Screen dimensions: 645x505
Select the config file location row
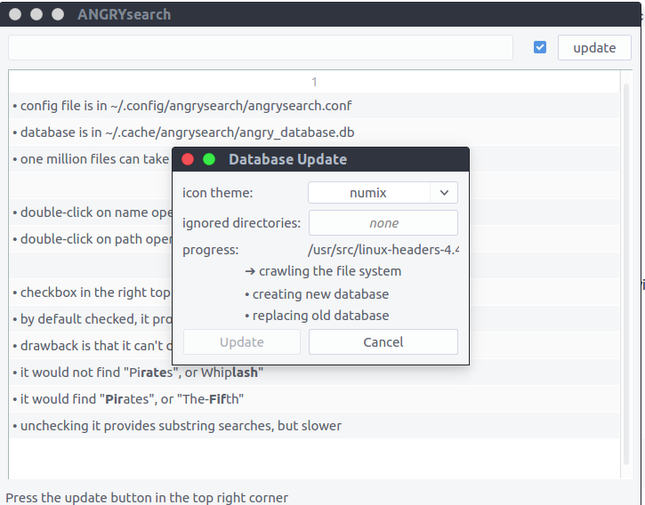[x=182, y=106]
